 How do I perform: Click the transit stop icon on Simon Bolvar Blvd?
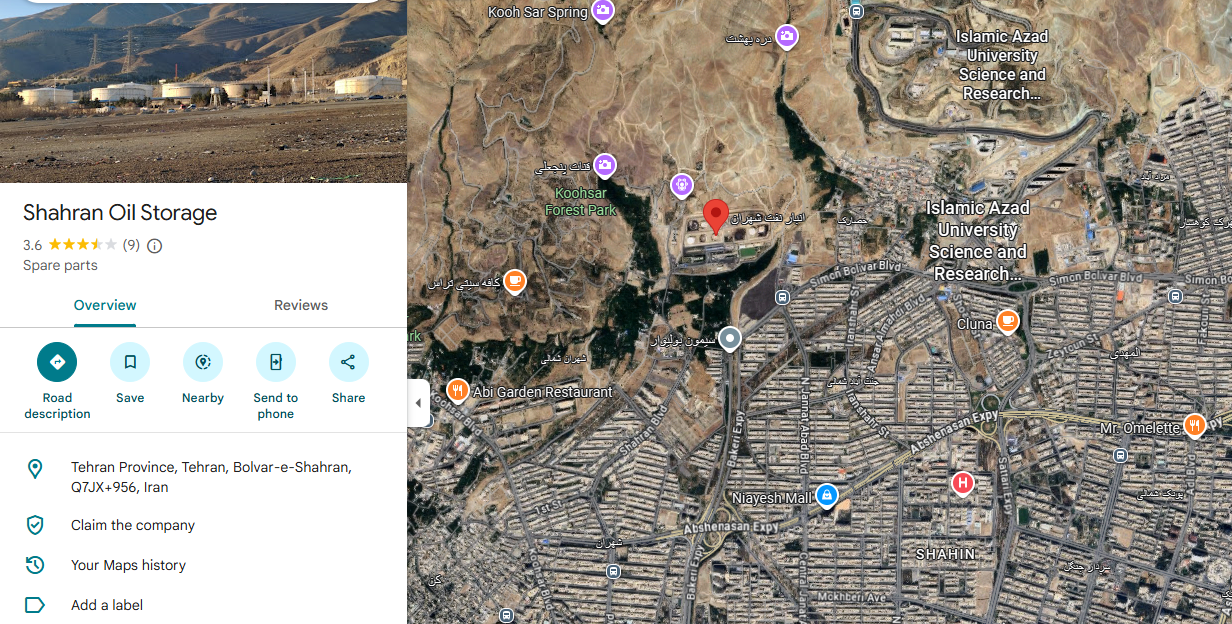tap(782, 297)
